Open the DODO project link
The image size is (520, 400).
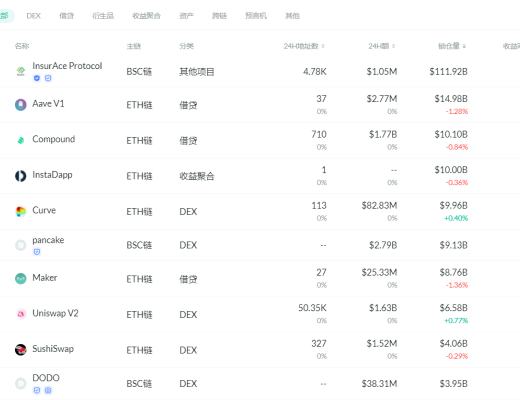coord(46,378)
